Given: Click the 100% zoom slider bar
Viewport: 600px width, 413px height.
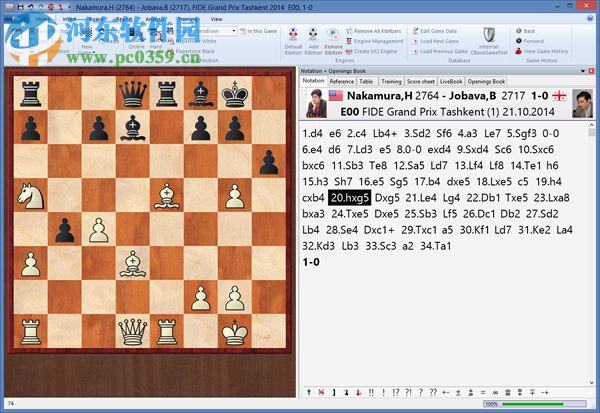Looking at the screenshot, I should point(535,404).
